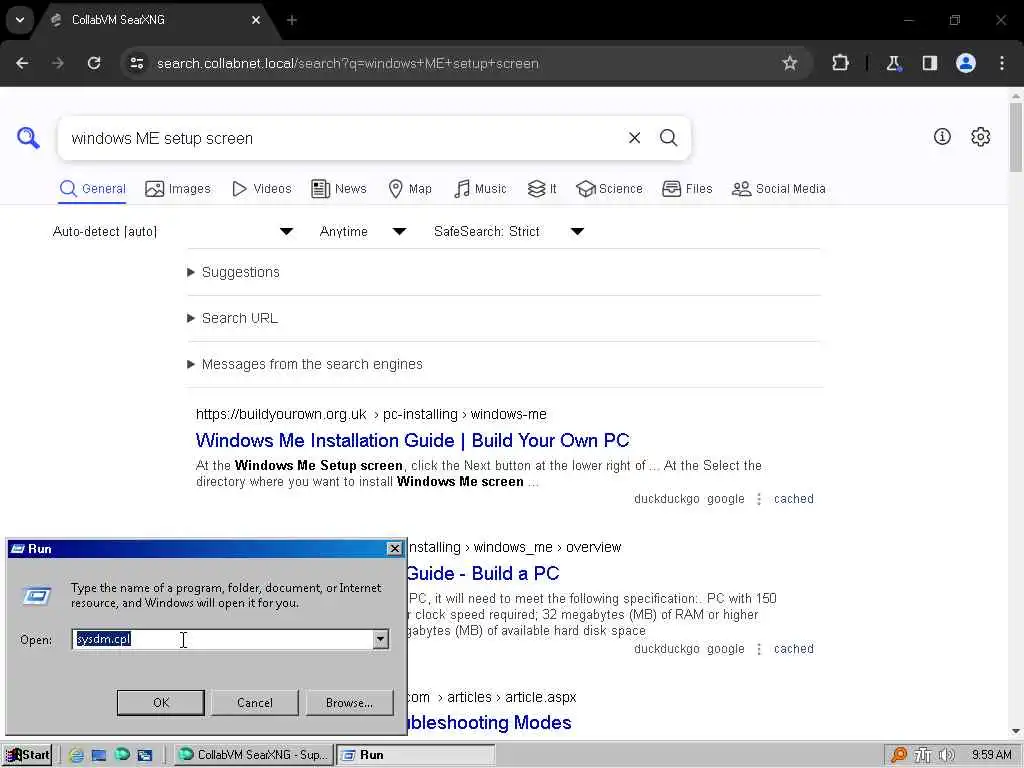This screenshot has height=768, width=1024.
Task: Bookmark this page with the star
Action: pos(790,63)
